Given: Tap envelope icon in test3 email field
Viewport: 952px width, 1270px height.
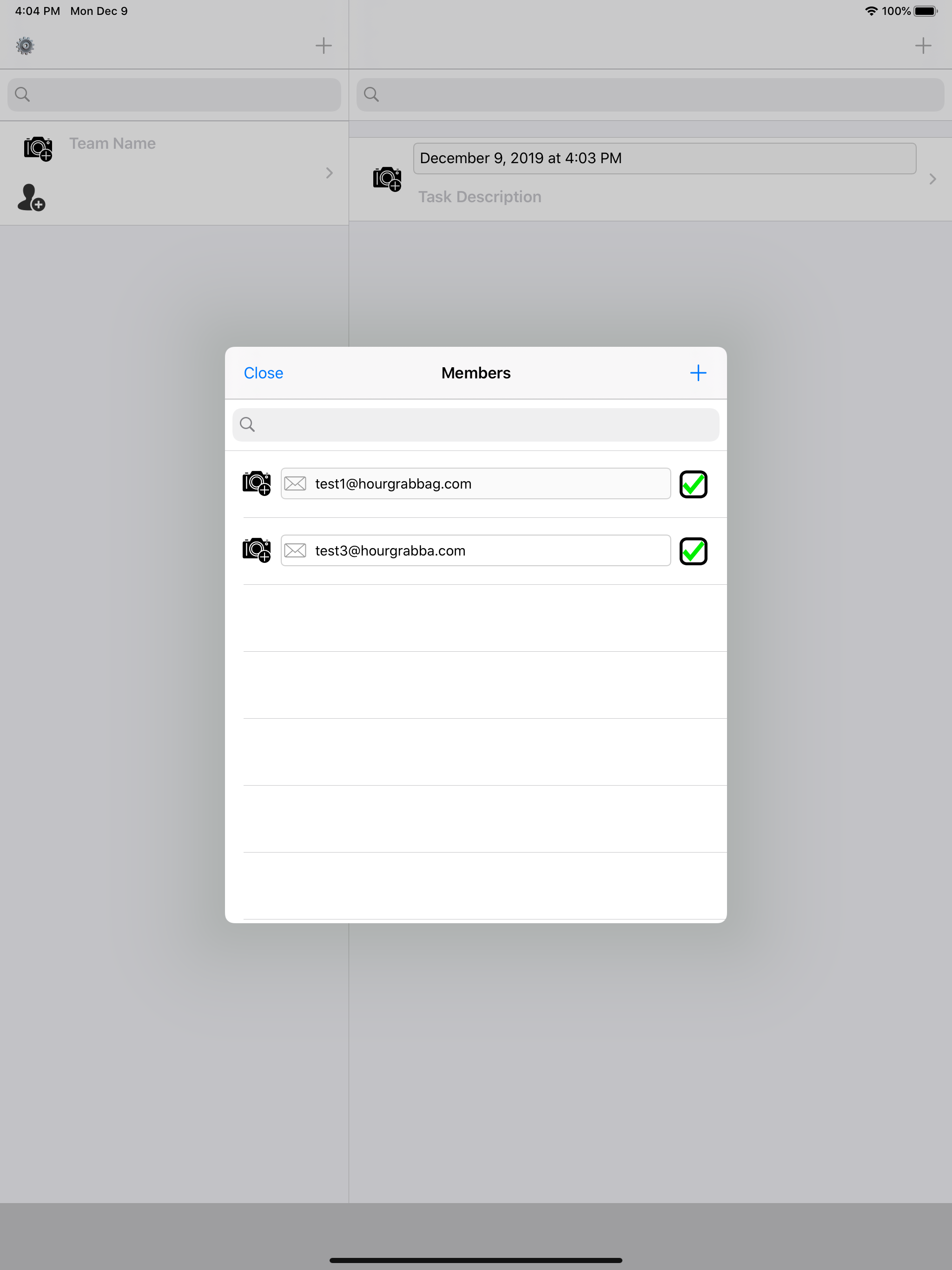Looking at the screenshot, I should tap(295, 550).
